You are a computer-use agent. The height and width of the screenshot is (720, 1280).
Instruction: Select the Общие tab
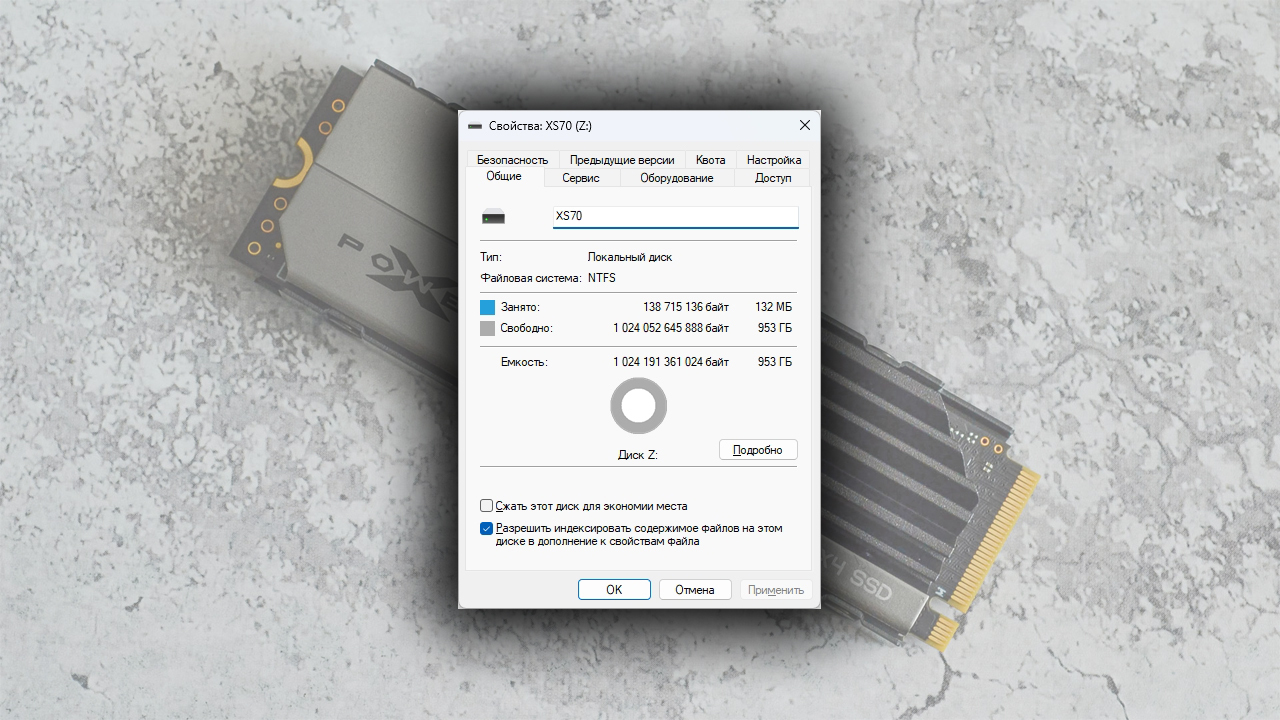tap(504, 176)
